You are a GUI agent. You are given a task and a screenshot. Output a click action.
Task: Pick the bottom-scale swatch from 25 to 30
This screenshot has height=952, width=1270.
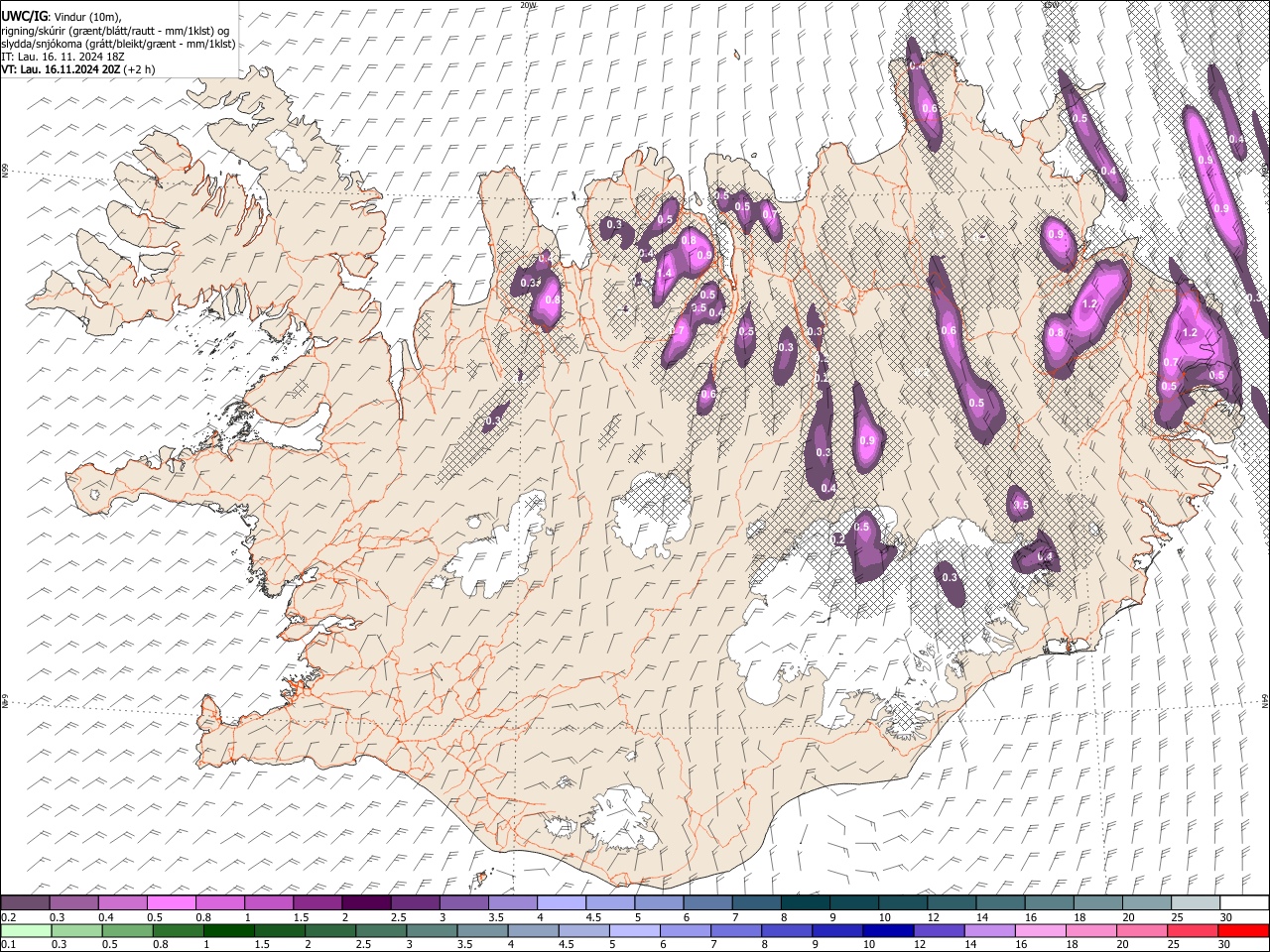pyautogui.click(x=1195, y=931)
